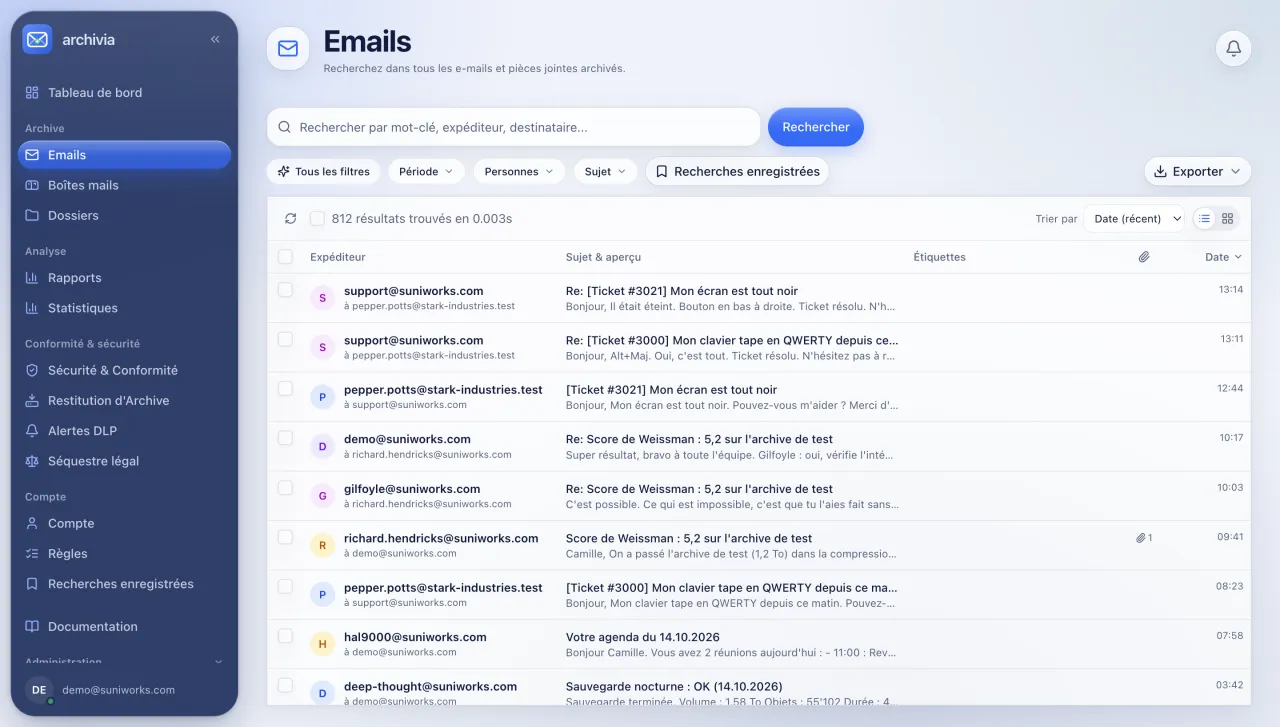Click the R avatar of richard.hendricks email
Image resolution: width=1280 pixels, height=727 pixels.
click(322, 545)
